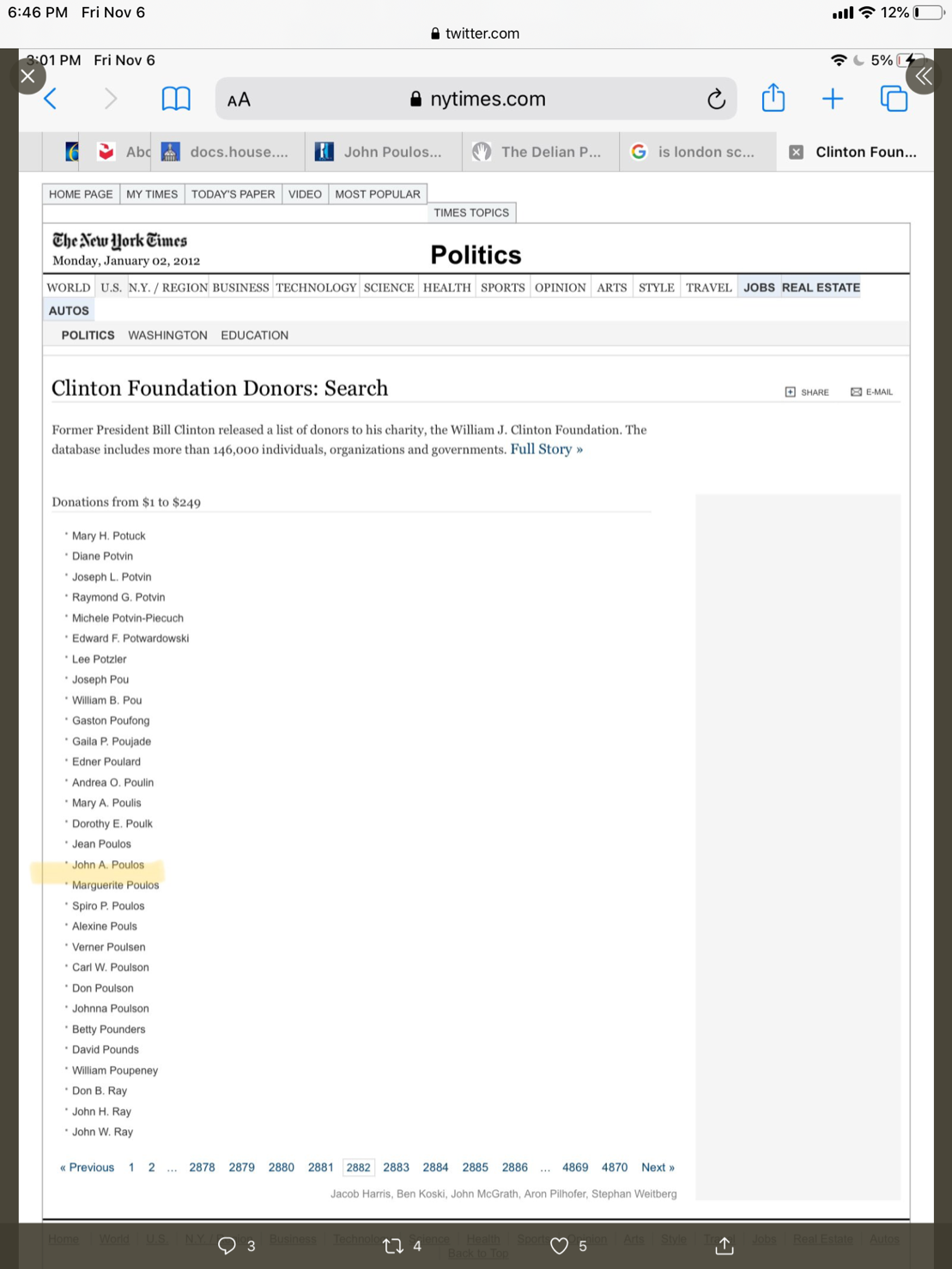Image resolution: width=952 pixels, height=1269 pixels.
Task: Open the bookmarks book icon
Action: 176,99
